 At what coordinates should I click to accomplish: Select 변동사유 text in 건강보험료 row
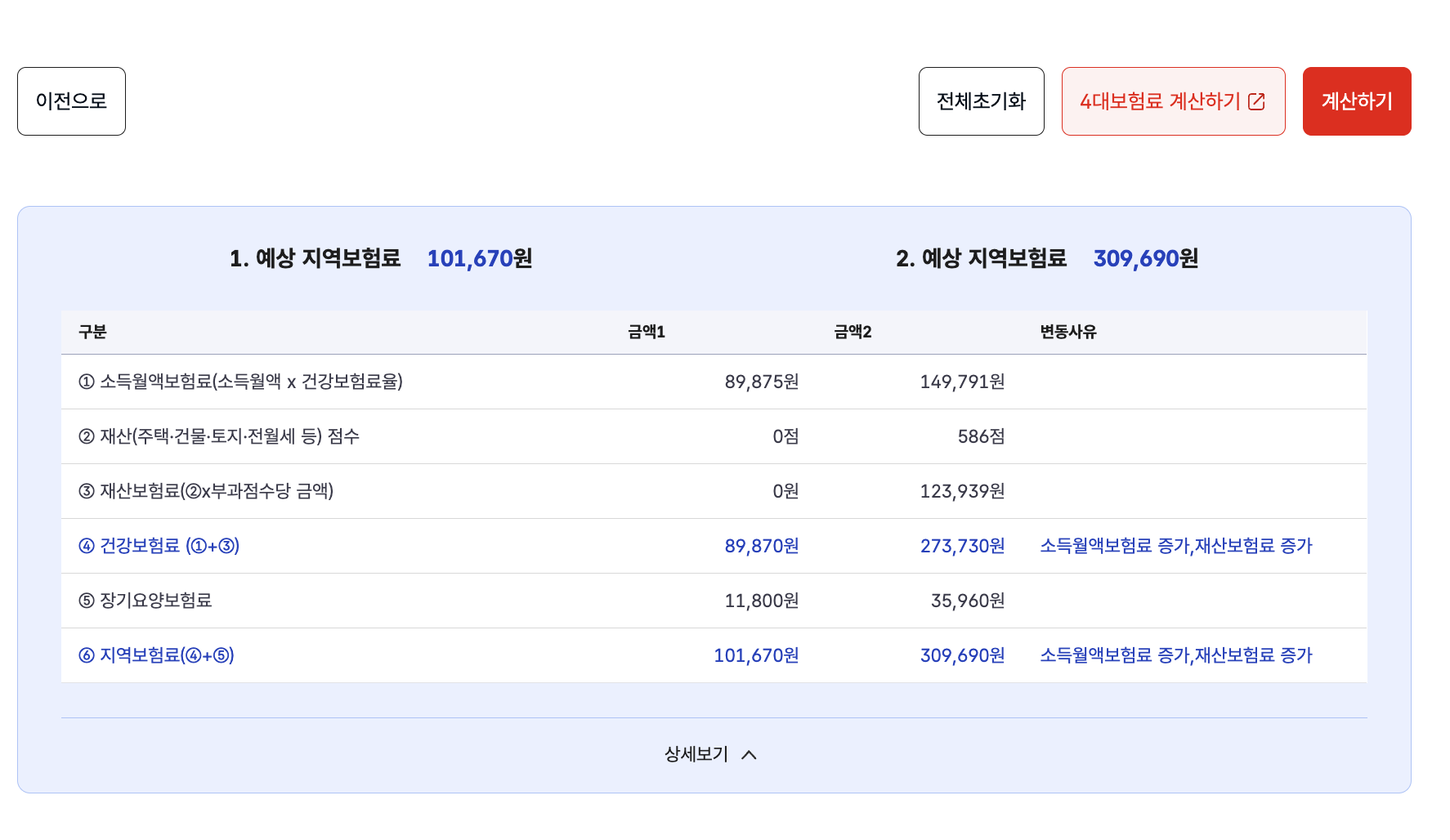coord(1176,546)
